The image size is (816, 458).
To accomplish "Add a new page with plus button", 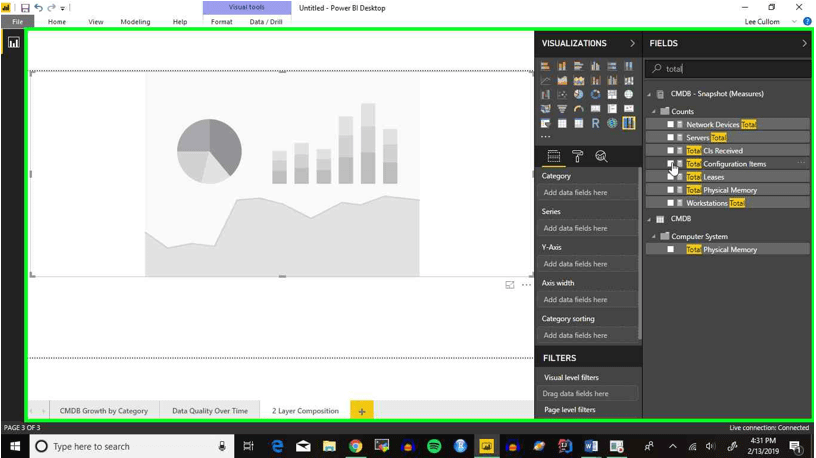I will pos(362,411).
